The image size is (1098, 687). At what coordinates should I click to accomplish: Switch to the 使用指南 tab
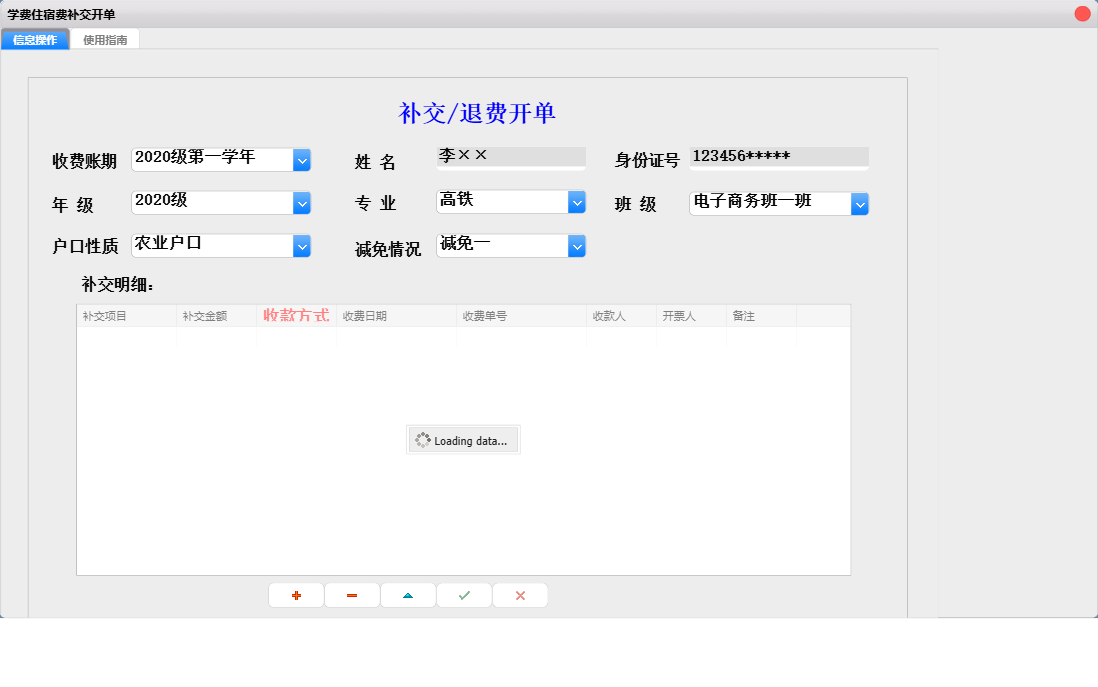pyautogui.click(x=105, y=40)
